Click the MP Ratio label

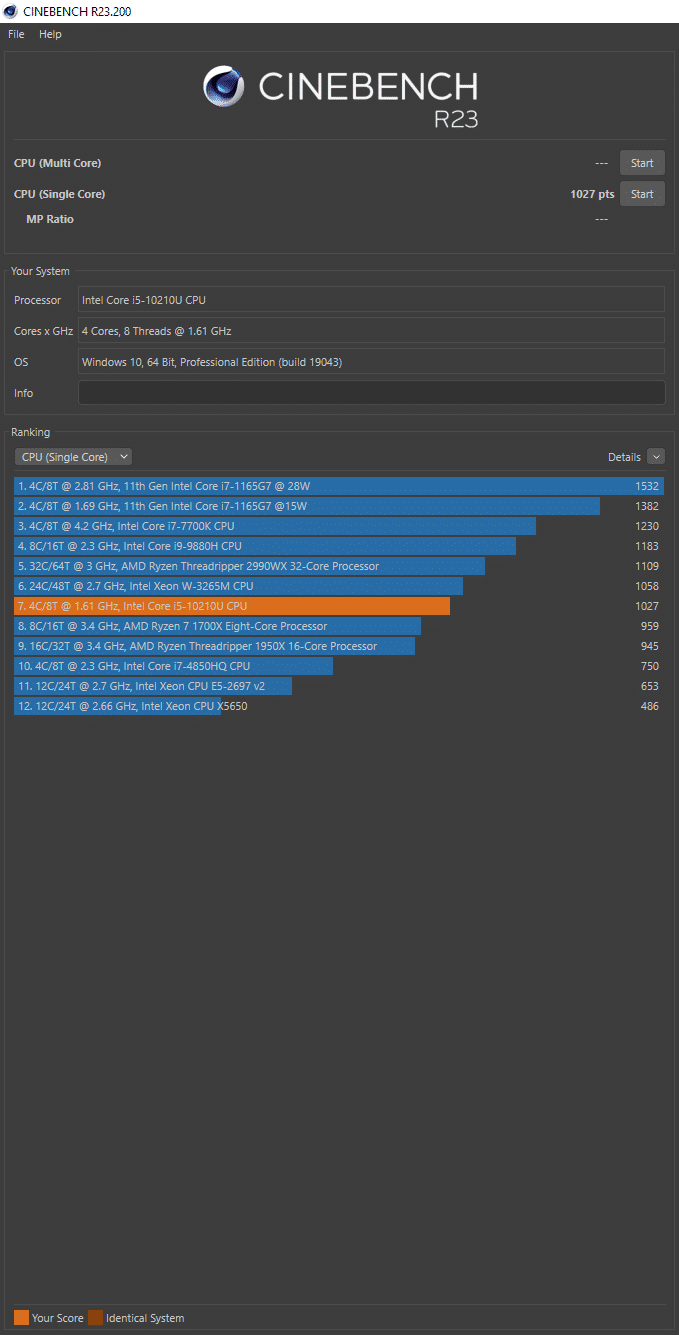pyautogui.click(x=50, y=219)
